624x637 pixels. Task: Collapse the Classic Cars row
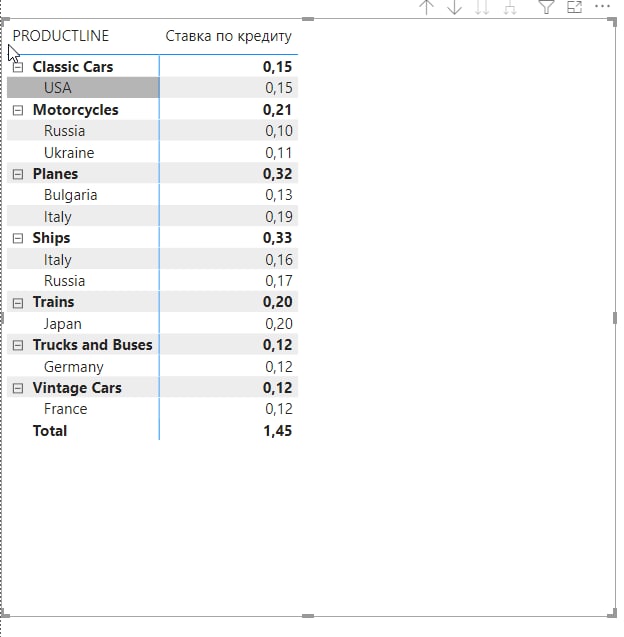tap(18, 67)
